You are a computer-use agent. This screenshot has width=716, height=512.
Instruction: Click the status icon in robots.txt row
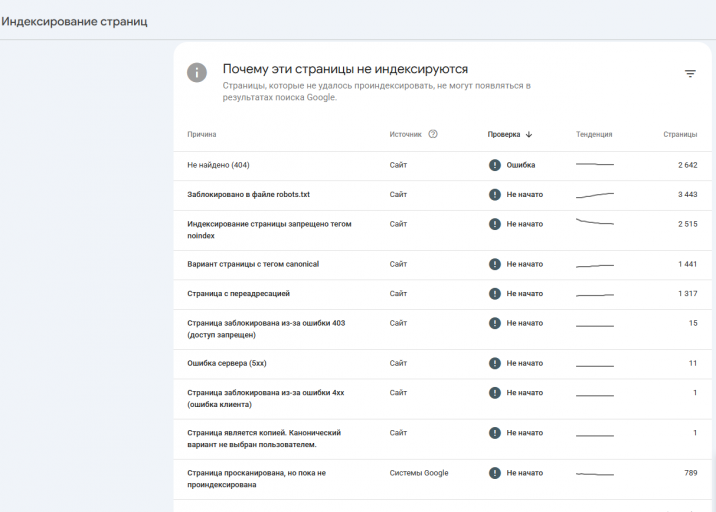point(495,195)
